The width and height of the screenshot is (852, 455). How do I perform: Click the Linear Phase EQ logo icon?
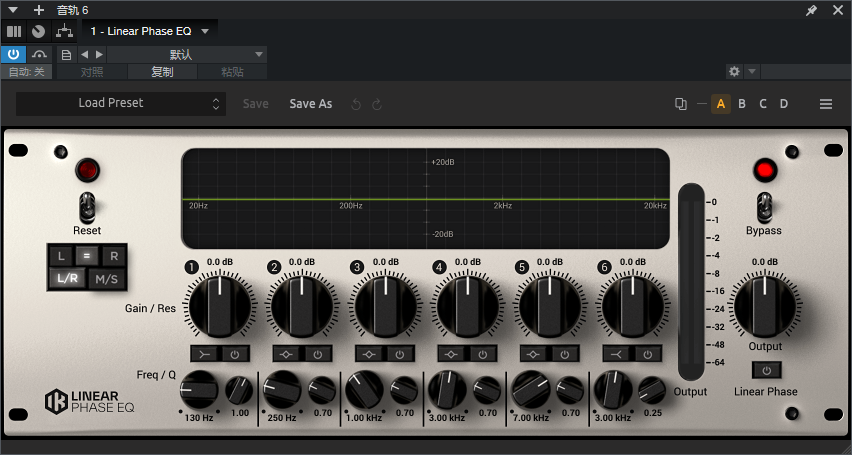pyautogui.click(x=55, y=402)
